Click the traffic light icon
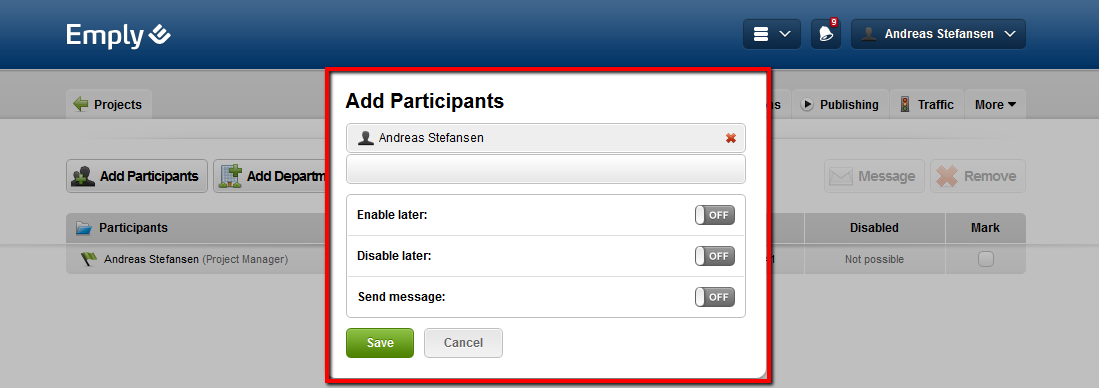The width and height of the screenshot is (1099, 388). [905, 104]
